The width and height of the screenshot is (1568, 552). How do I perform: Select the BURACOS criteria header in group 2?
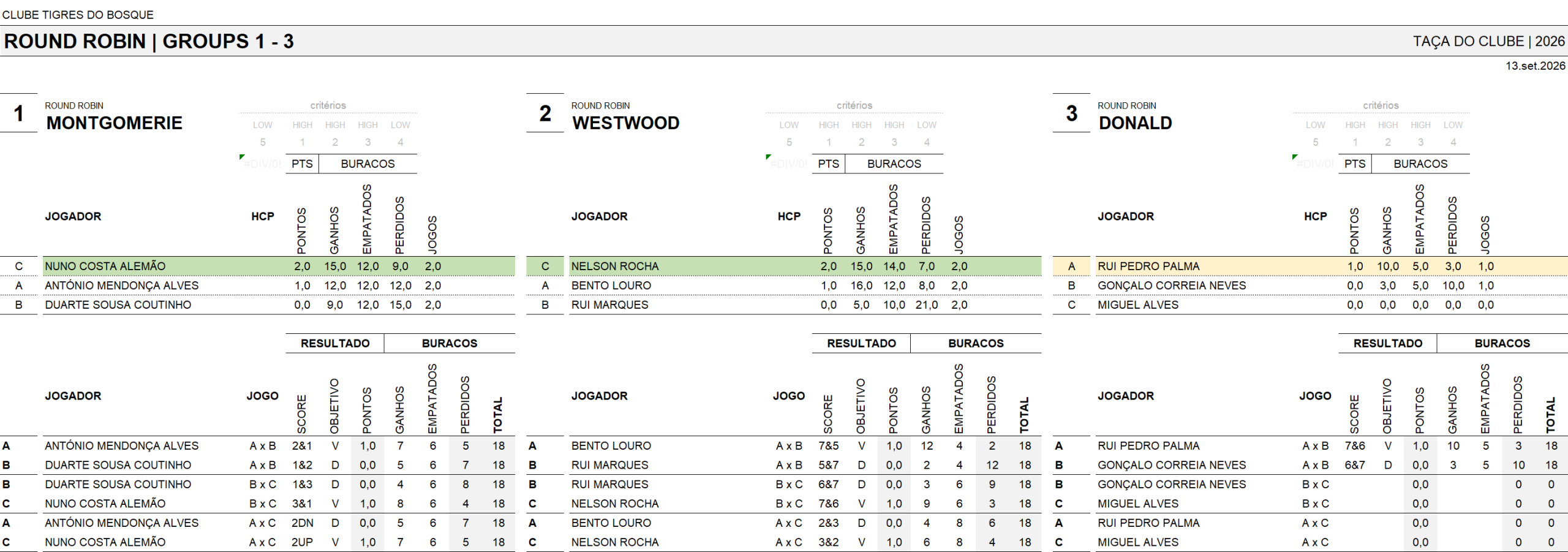point(894,164)
